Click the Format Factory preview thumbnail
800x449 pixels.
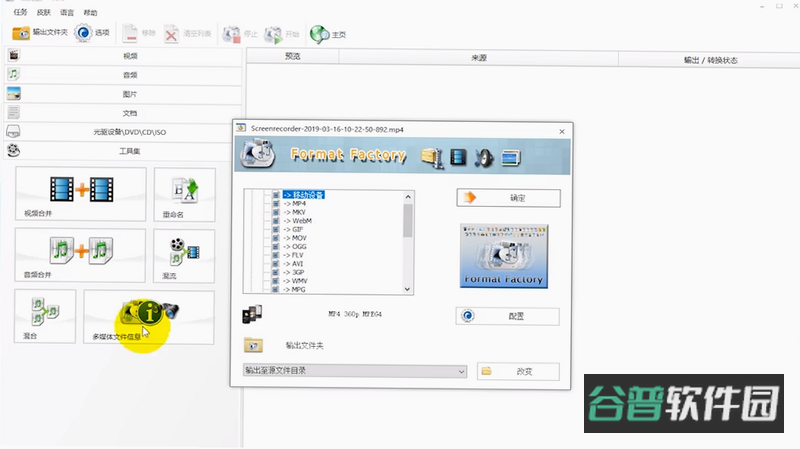[x=504, y=256]
